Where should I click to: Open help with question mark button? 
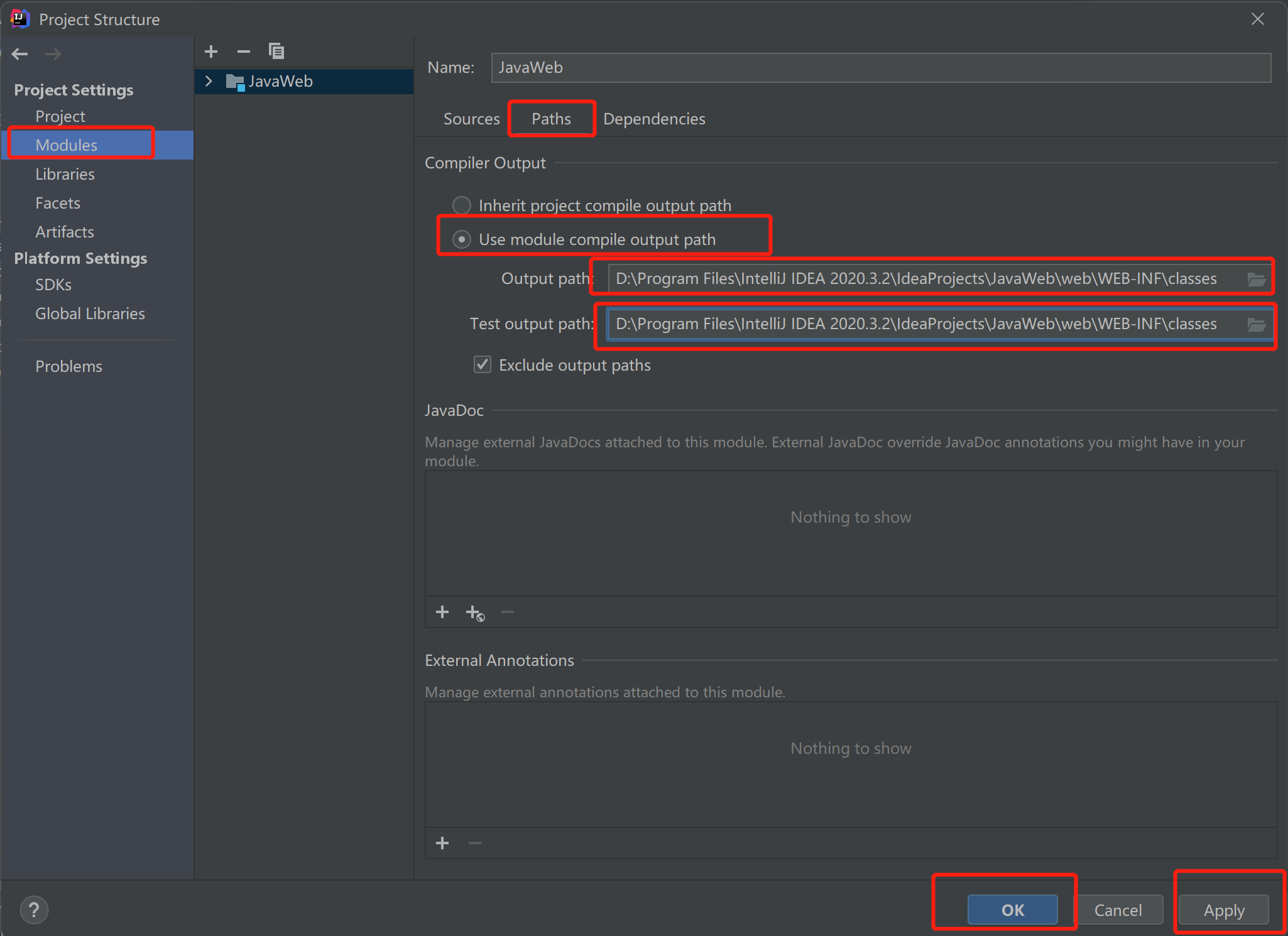(34, 910)
